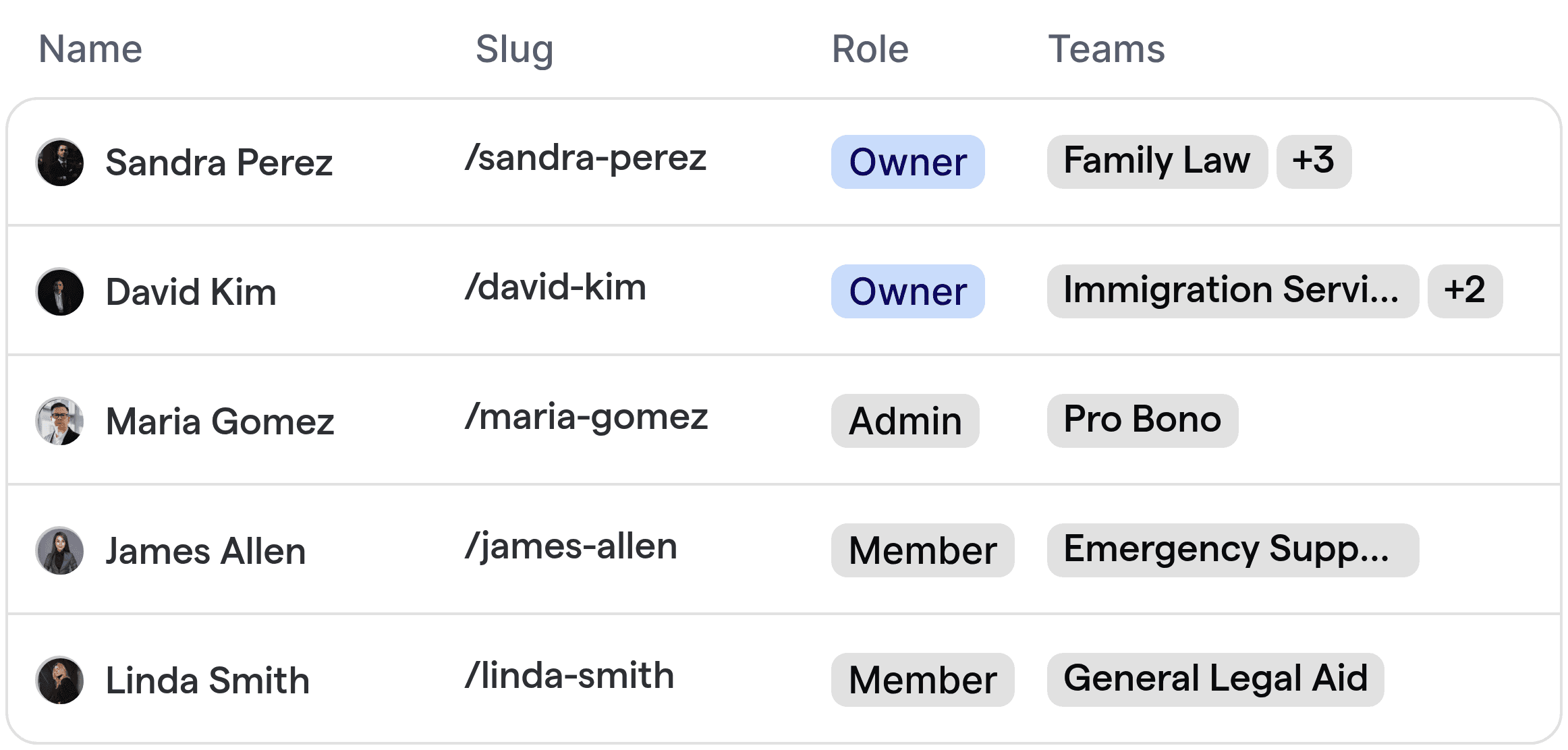Image resolution: width=1568 pixels, height=750 pixels.
Task: Expand Sandra Perez's +3 teams badge
Action: pos(1314,162)
